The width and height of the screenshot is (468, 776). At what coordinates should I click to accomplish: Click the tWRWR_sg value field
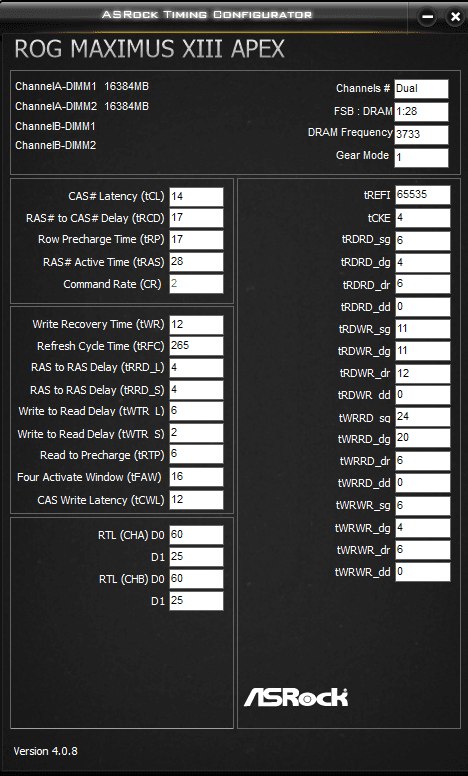[423, 506]
